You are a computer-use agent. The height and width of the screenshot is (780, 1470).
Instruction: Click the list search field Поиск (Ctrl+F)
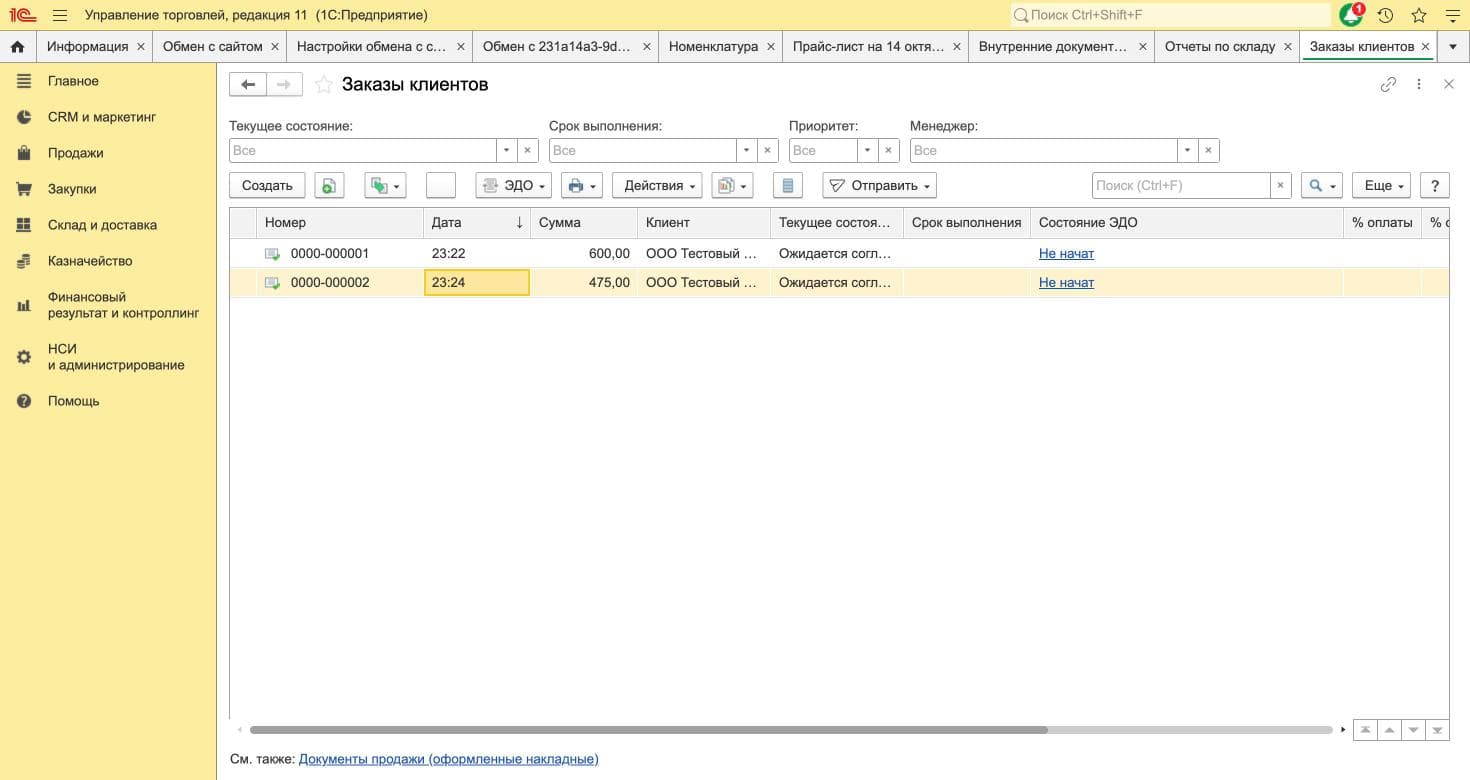tap(1181, 185)
